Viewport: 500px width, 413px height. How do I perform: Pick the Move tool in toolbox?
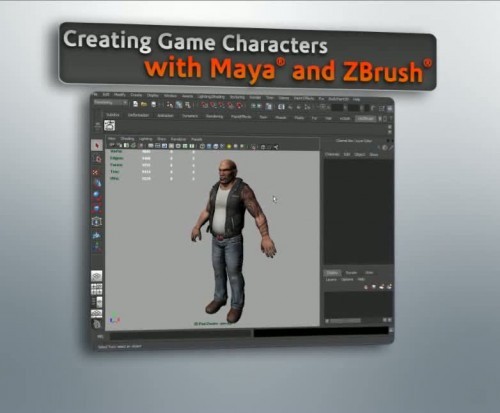(97, 183)
